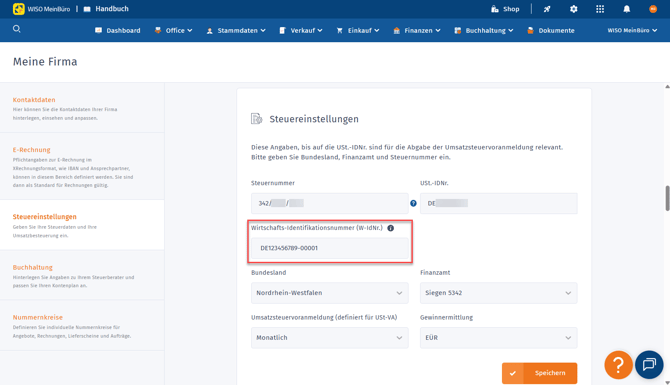This screenshot has width=670, height=385.
Task: Open the chat bubble support button
Action: click(649, 365)
